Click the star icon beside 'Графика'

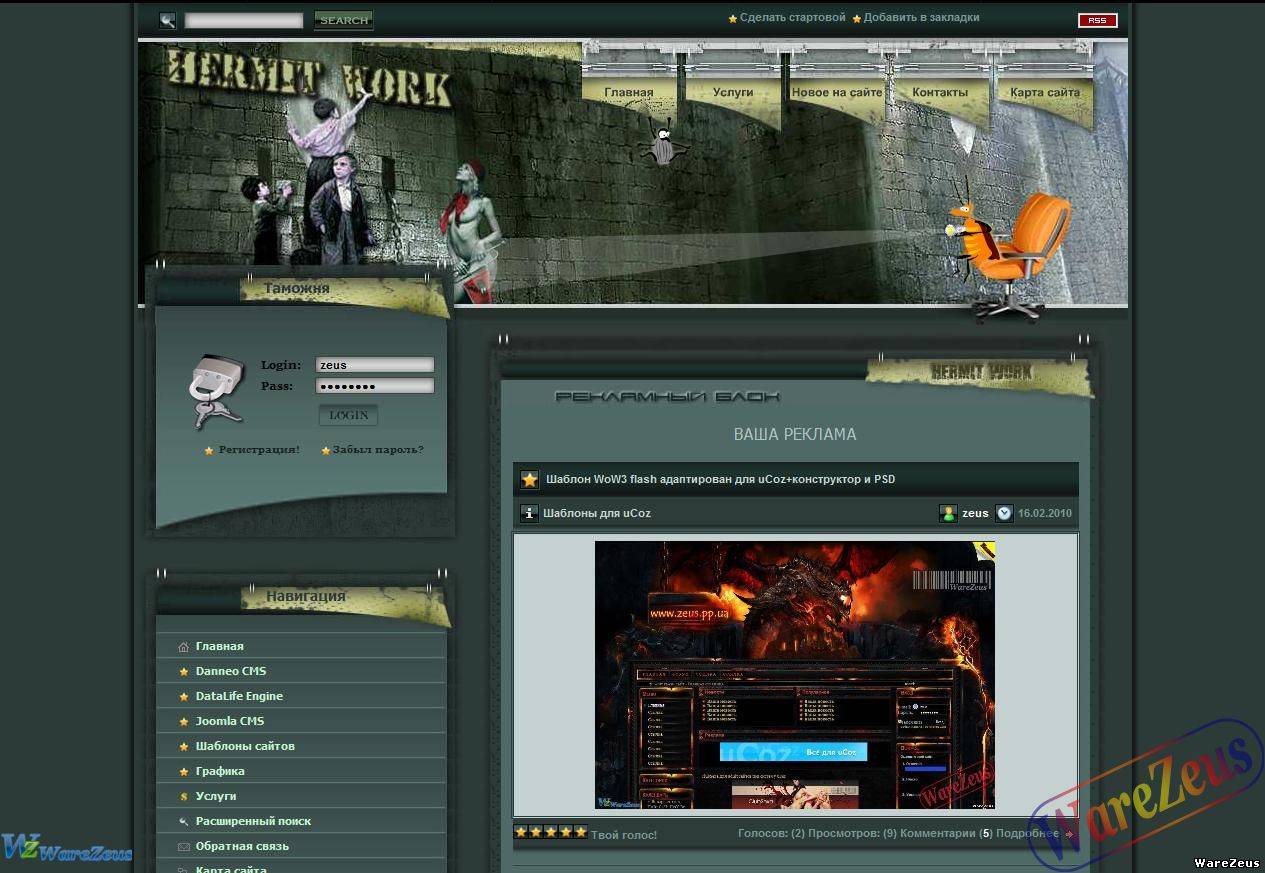(x=183, y=772)
